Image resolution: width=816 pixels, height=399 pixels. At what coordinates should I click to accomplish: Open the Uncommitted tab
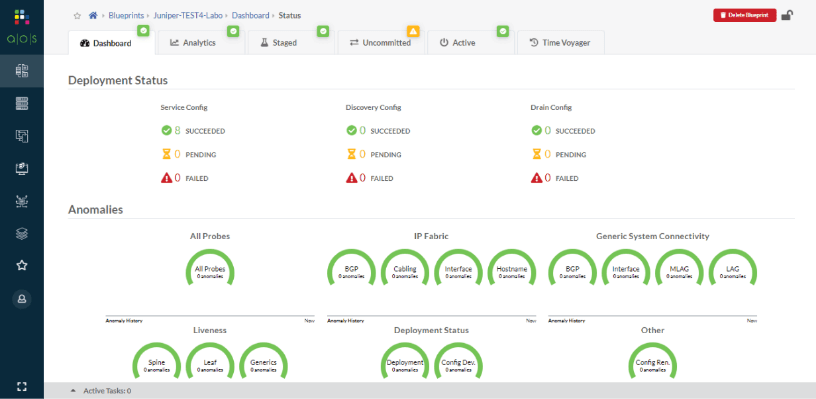point(380,43)
